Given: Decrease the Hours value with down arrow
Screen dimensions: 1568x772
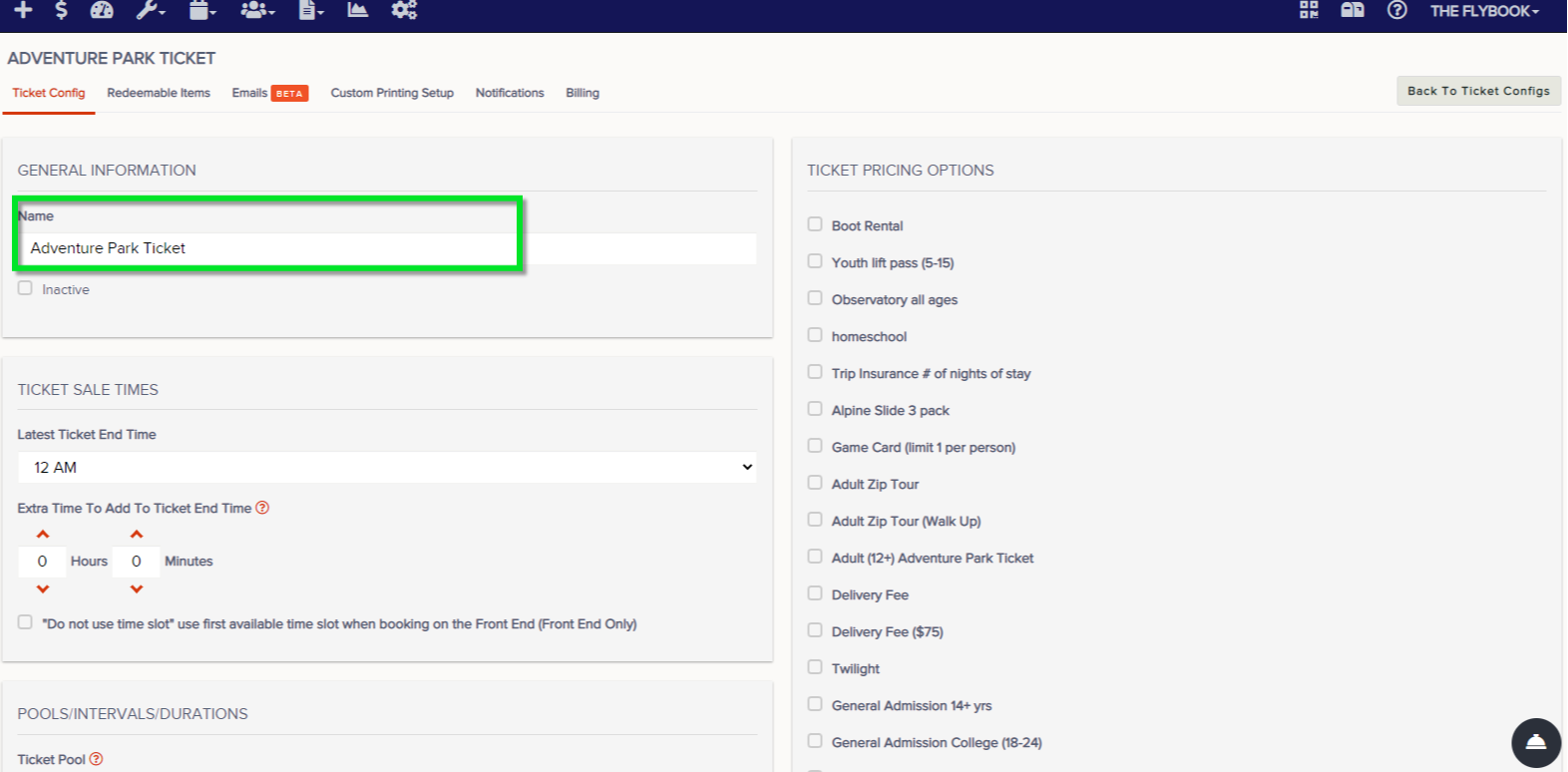Looking at the screenshot, I should tap(43, 588).
